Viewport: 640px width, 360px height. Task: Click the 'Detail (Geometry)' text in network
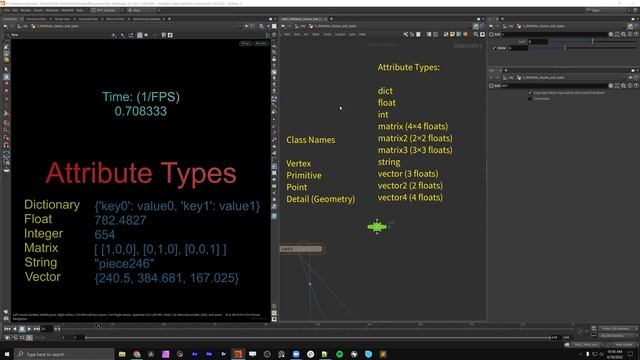coord(320,199)
